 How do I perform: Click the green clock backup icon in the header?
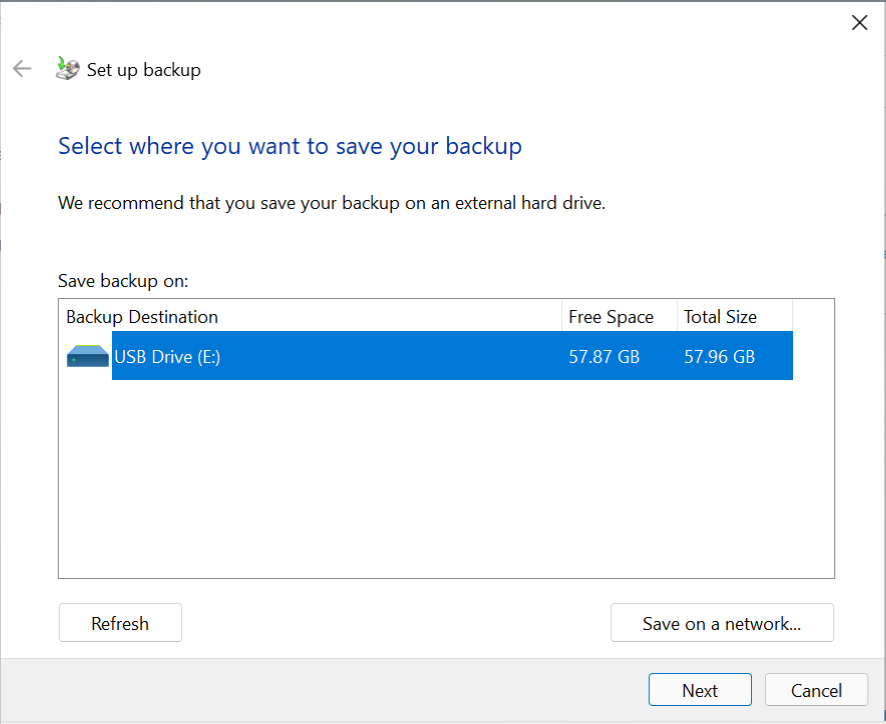pos(66,68)
